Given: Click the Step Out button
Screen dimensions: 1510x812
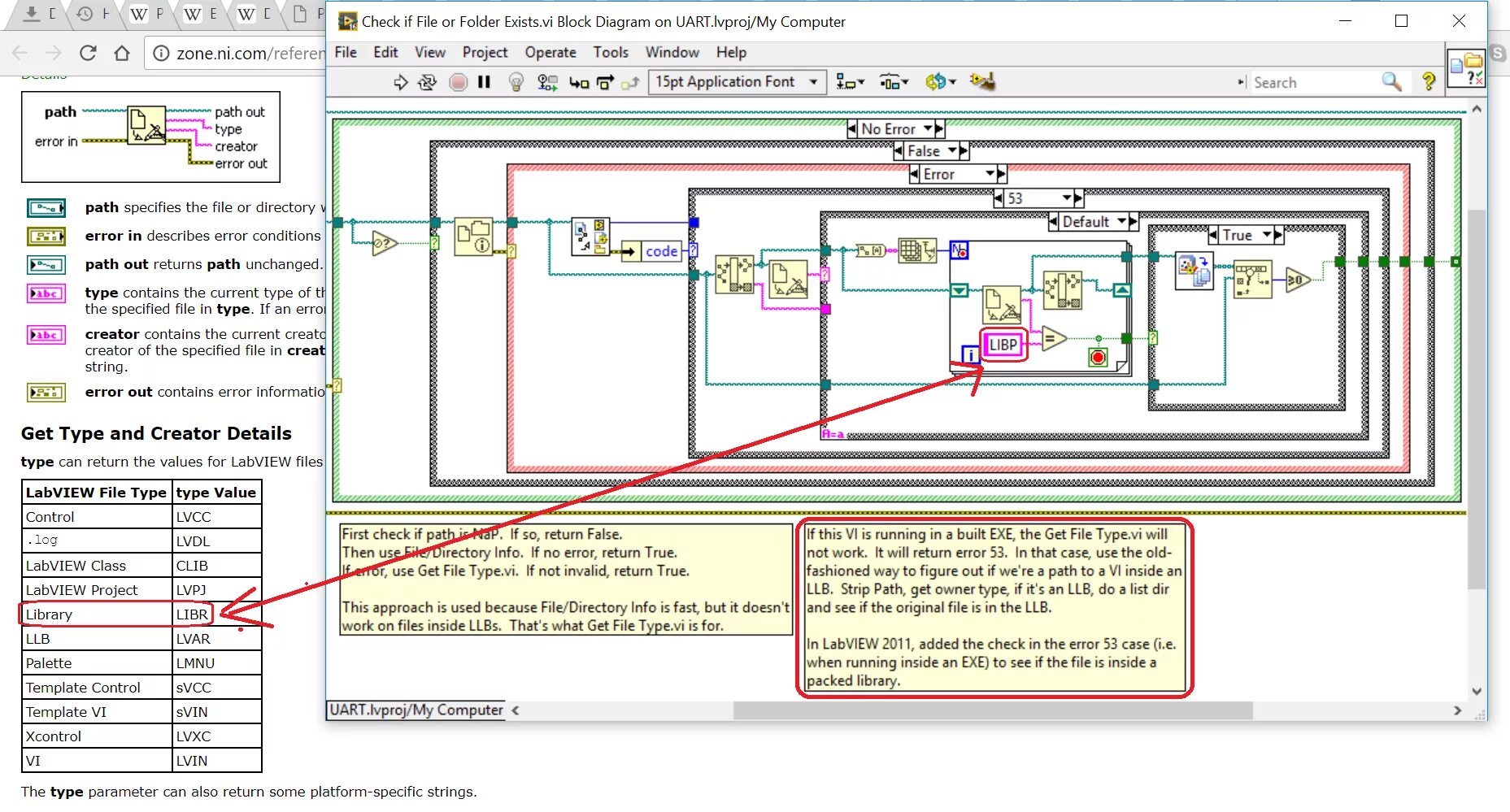Looking at the screenshot, I should (630, 82).
